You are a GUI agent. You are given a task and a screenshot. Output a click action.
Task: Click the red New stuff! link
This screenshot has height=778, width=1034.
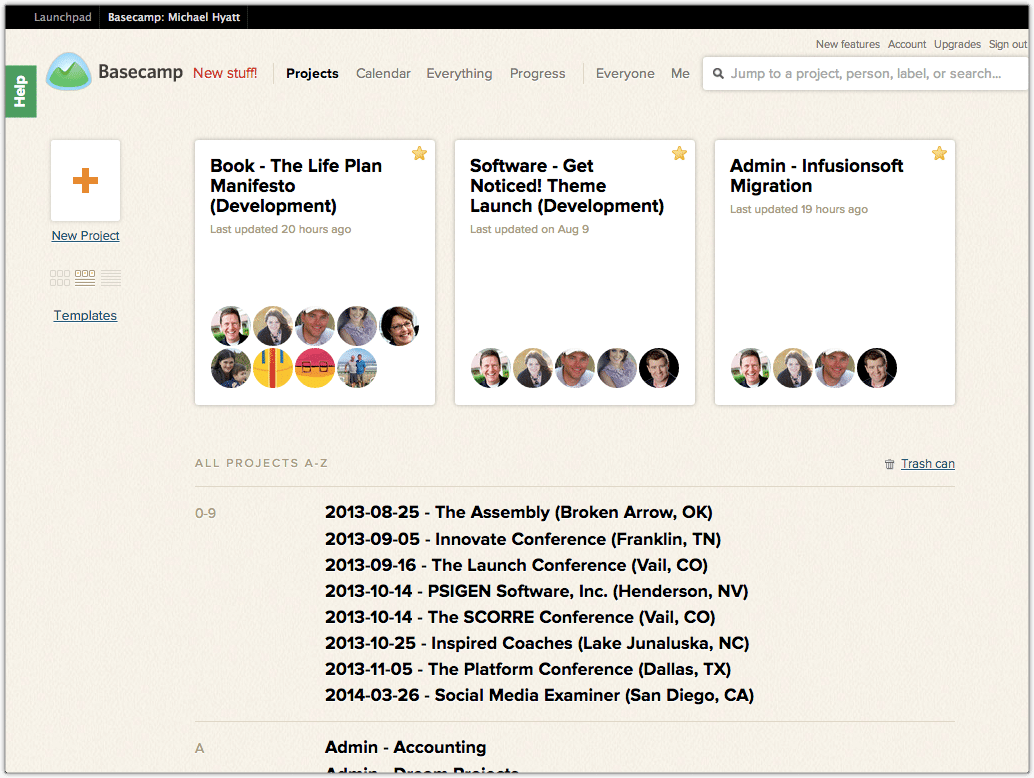tap(225, 73)
